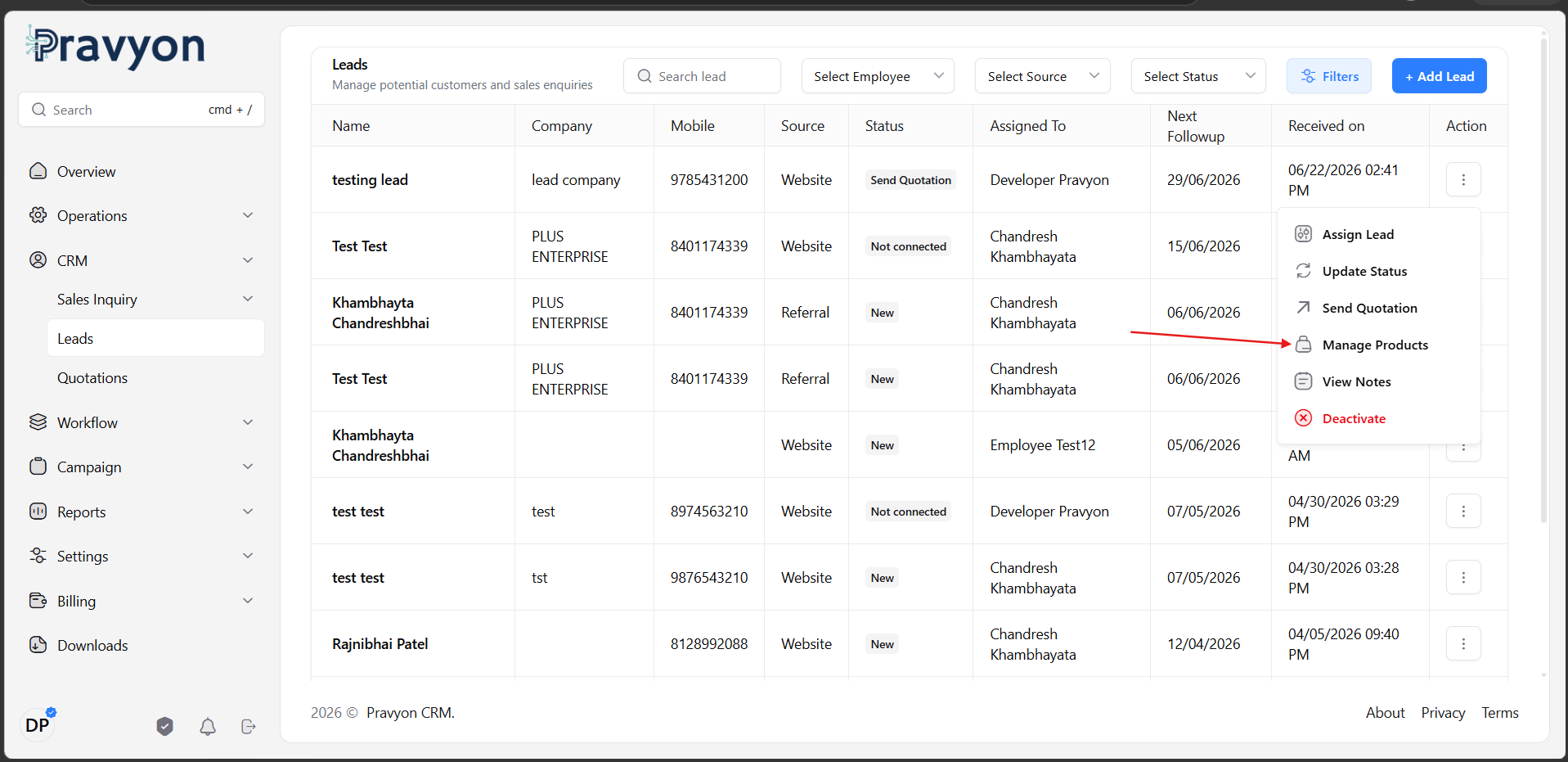This screenshot has width=1568, height=762.
Task: Click the Add Lead button
Action: [1439, 76]
